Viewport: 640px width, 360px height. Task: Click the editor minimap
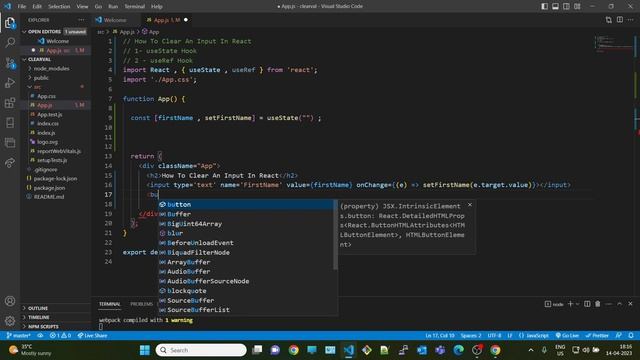click(x=613, y=44)
